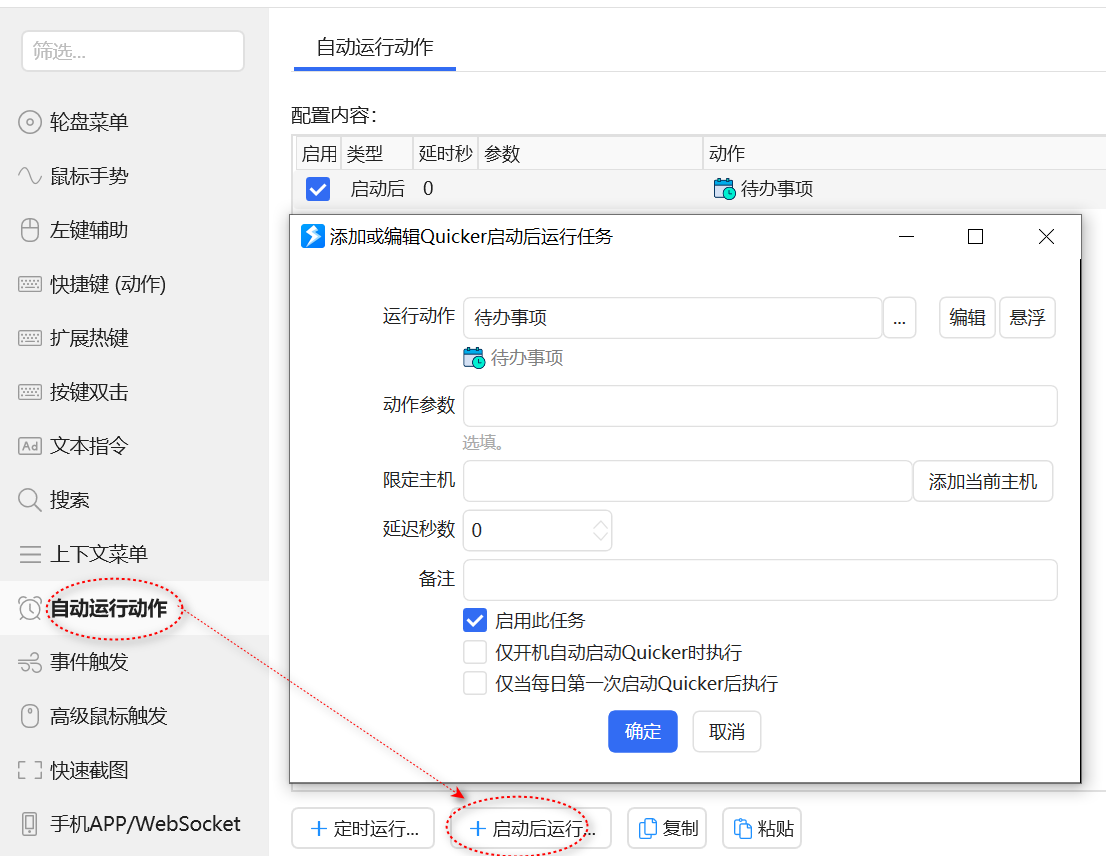1106x856 pixels.
Task: Click the 搜索 magnifier icon
Action: pos(30,500)
